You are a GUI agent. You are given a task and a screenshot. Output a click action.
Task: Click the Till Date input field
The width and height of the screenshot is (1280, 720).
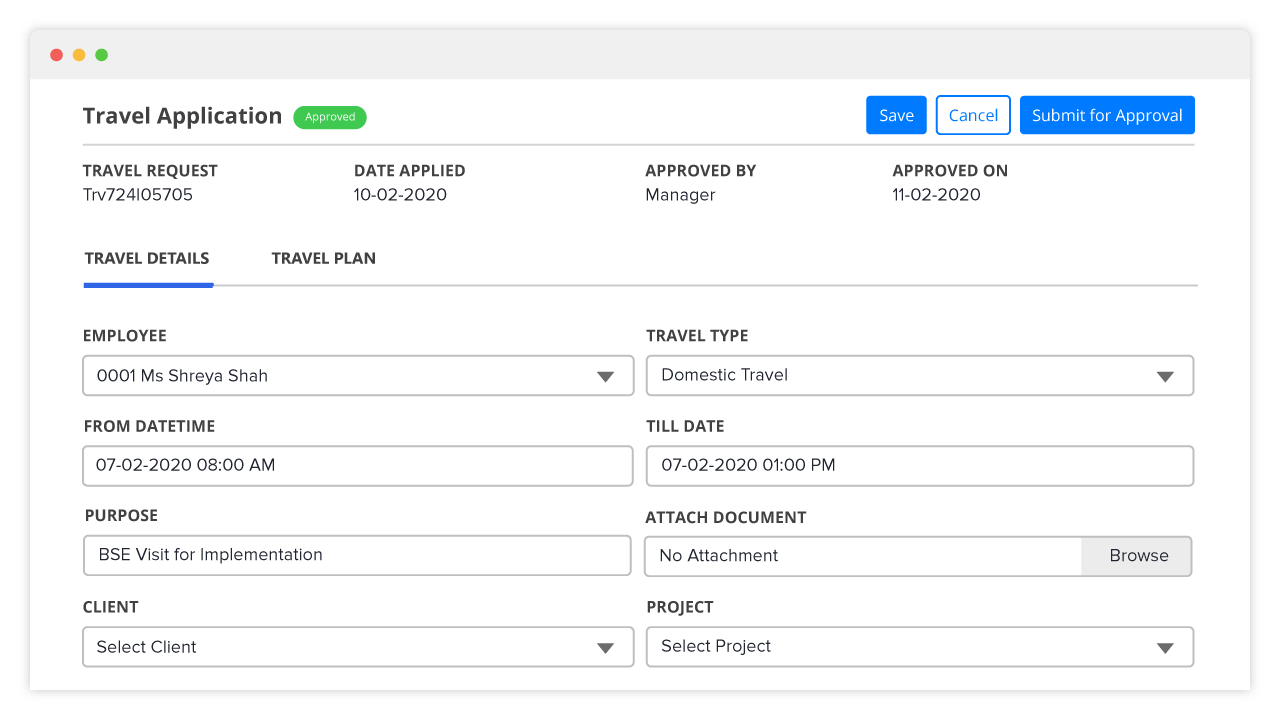click(x=920, y=466)
